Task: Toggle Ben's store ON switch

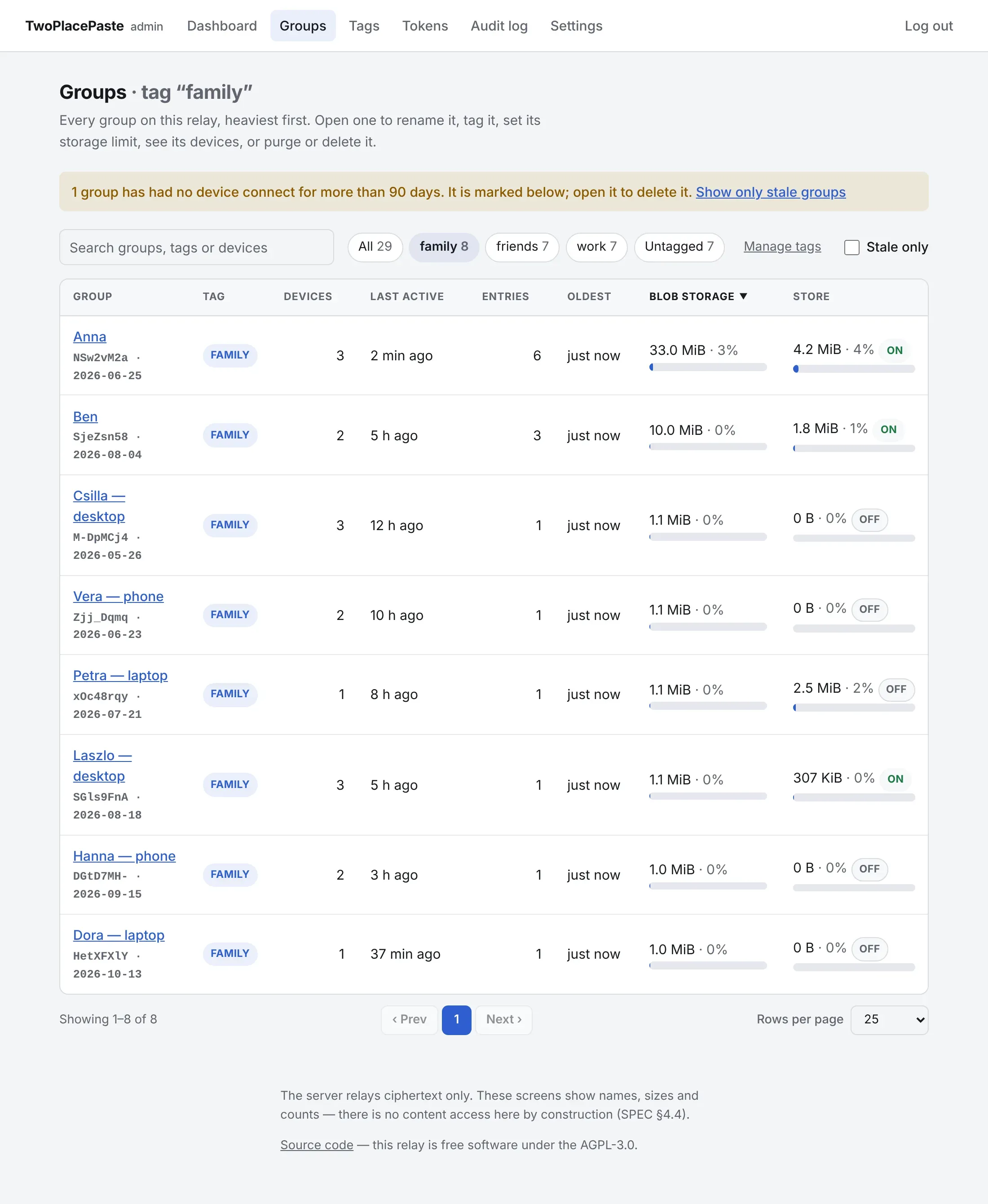Action: click(888, 429)
